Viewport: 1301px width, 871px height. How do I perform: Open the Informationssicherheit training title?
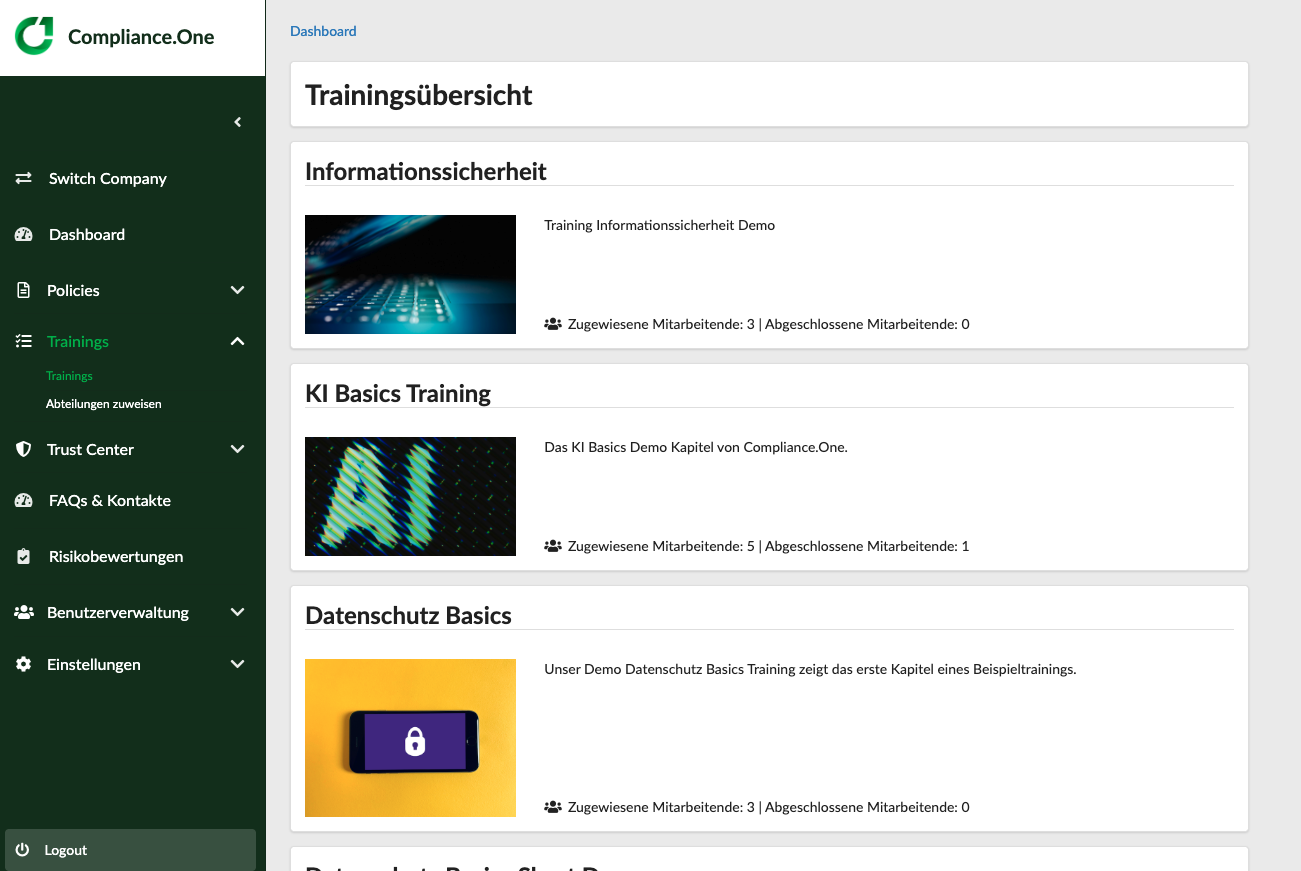click(x=426, y=171)
